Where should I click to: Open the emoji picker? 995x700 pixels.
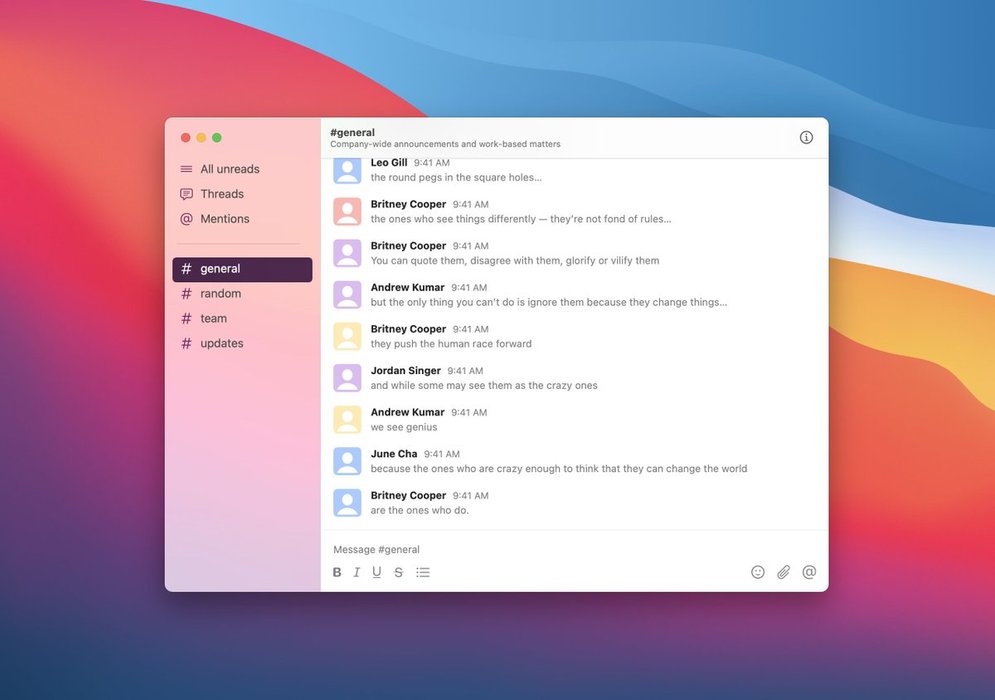click(758, 572)
